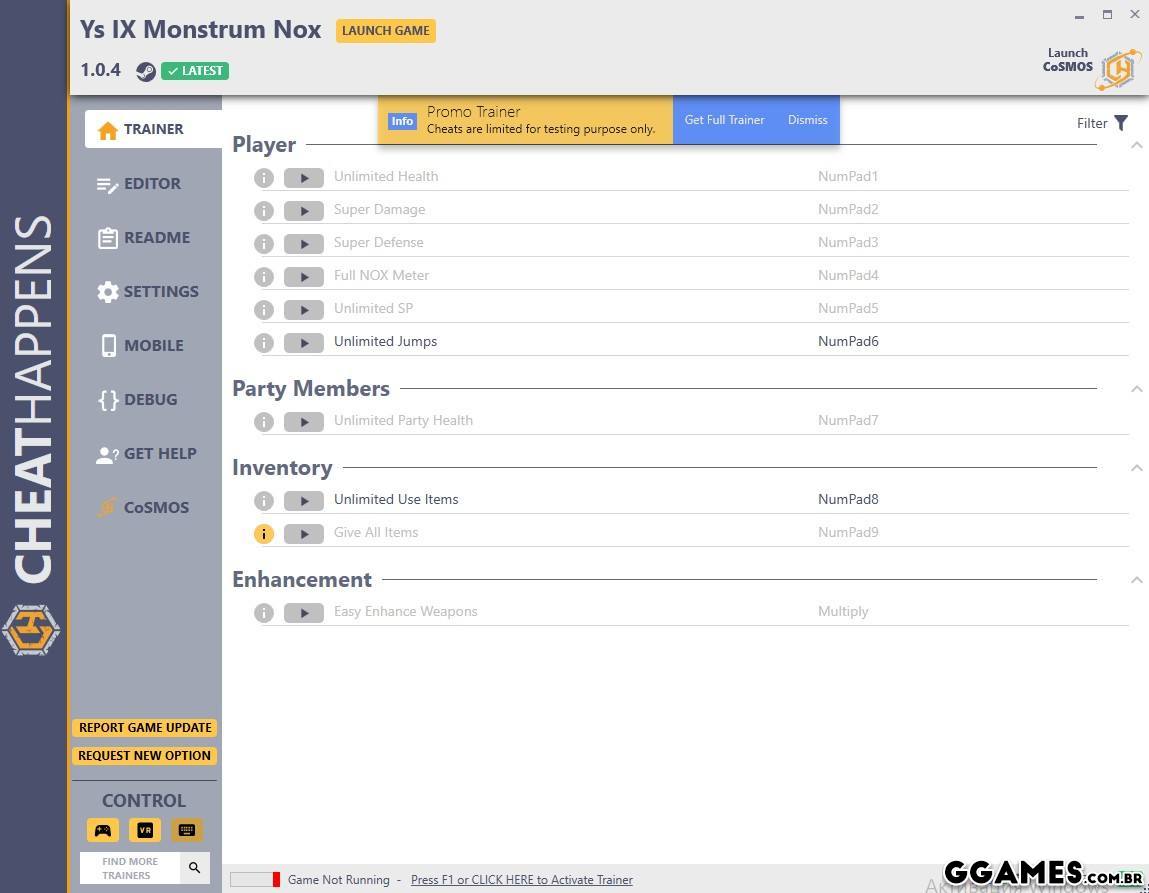
Task: Launch CoSMOS via the hexagon logo icon
Action: click(1118, 69)
